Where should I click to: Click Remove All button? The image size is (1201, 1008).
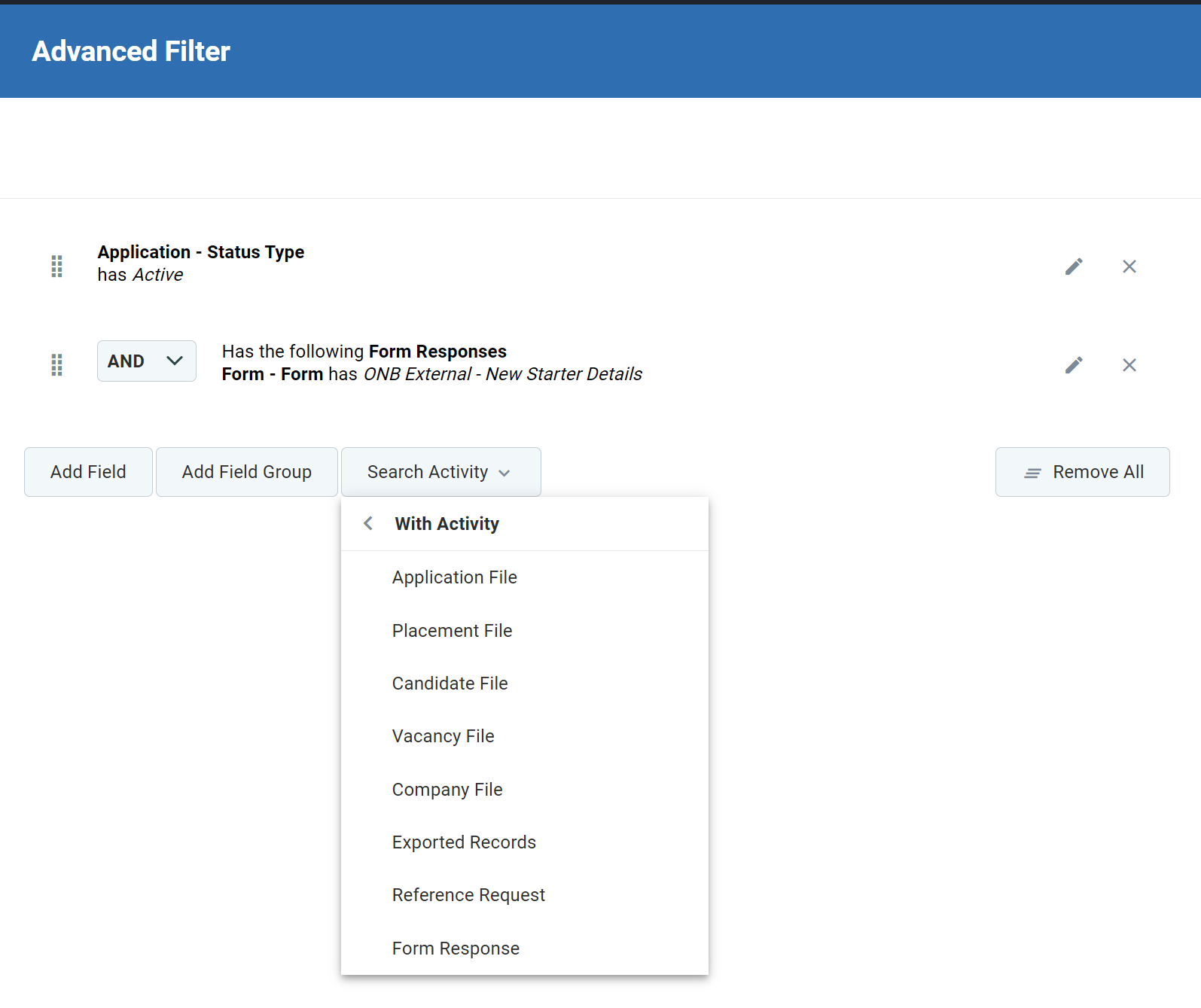coord(1082,472)
